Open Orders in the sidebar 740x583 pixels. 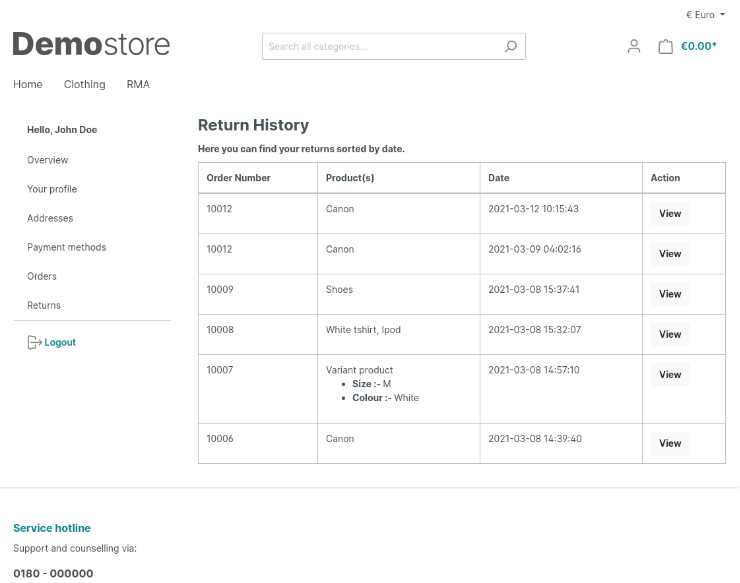[x=42, y=276]
